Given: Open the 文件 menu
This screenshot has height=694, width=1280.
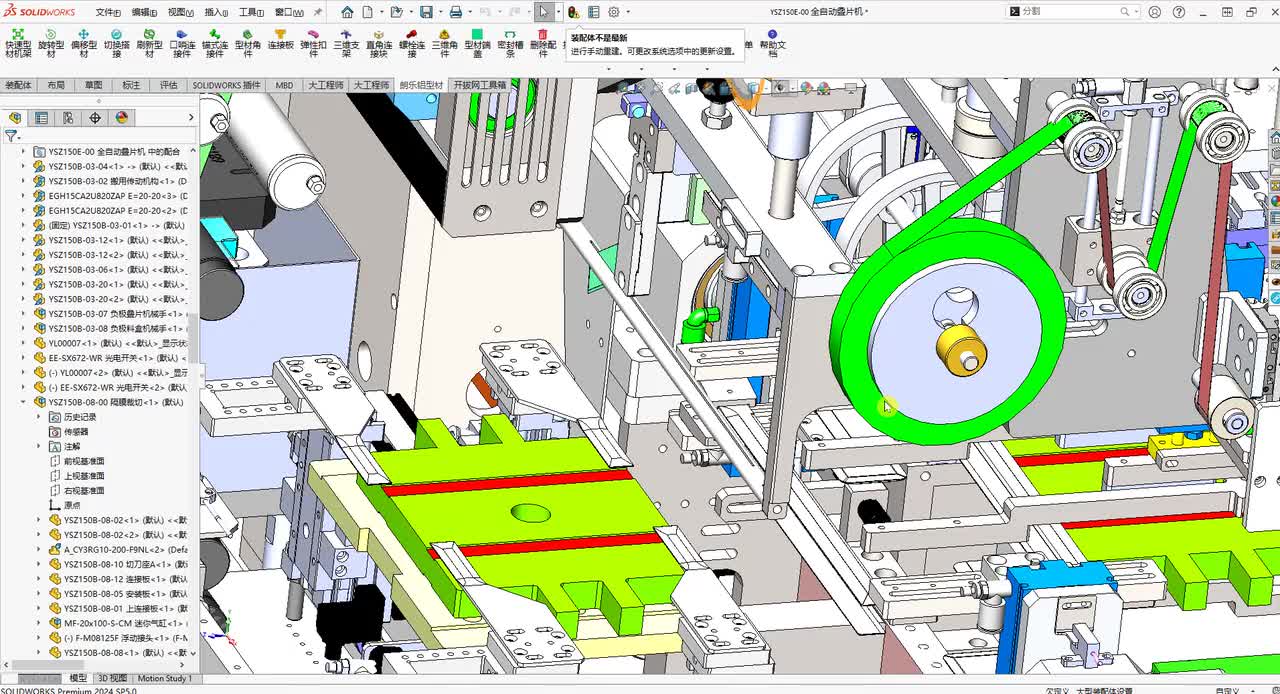Looking at the screenshot, I should click(x=107, y=12).
